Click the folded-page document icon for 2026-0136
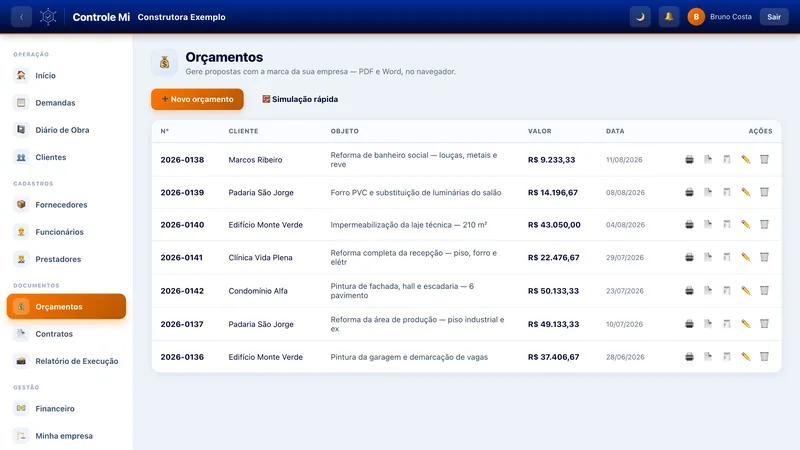 click(x=708, y=357)
